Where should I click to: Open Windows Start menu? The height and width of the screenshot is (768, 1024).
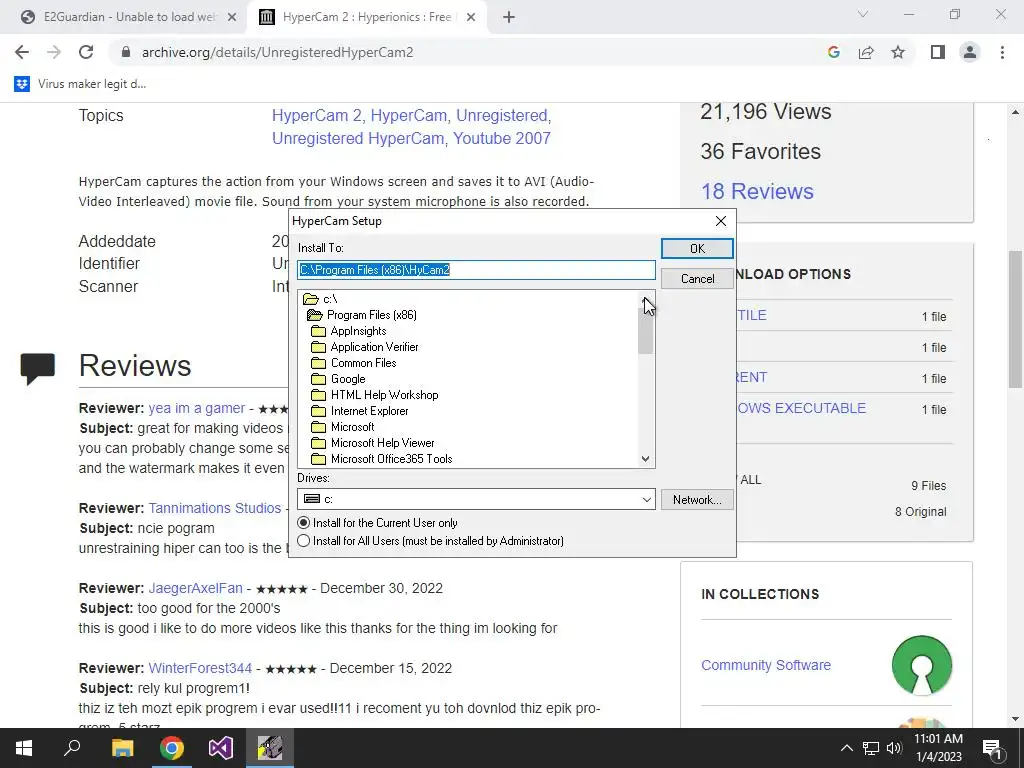24,748
